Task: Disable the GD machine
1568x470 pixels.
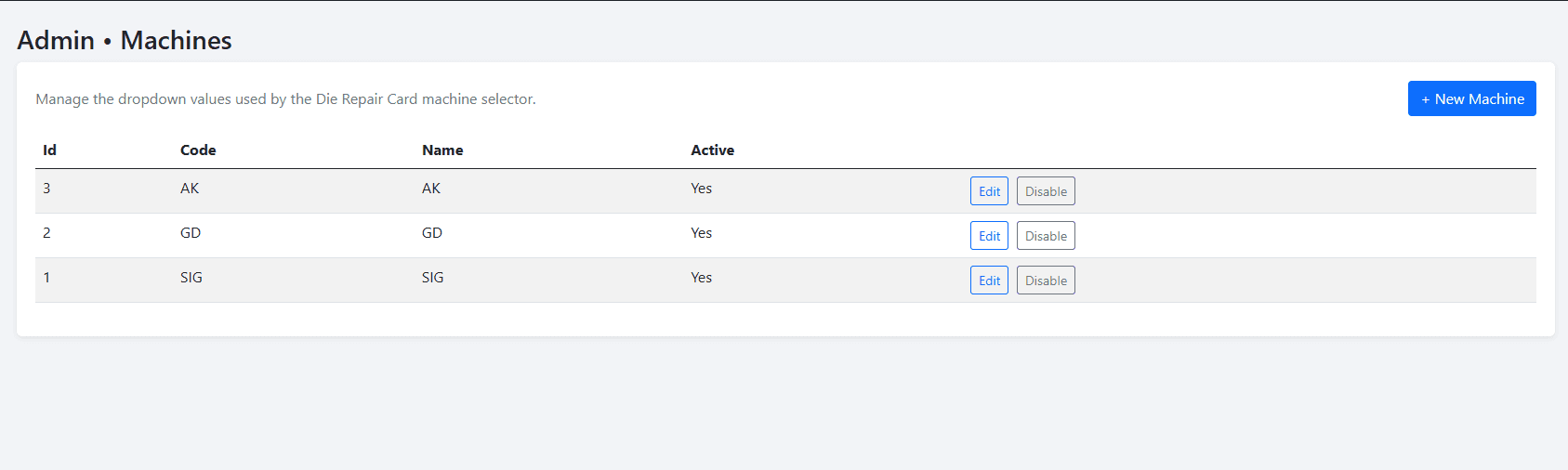Action: click(1046, 236)
